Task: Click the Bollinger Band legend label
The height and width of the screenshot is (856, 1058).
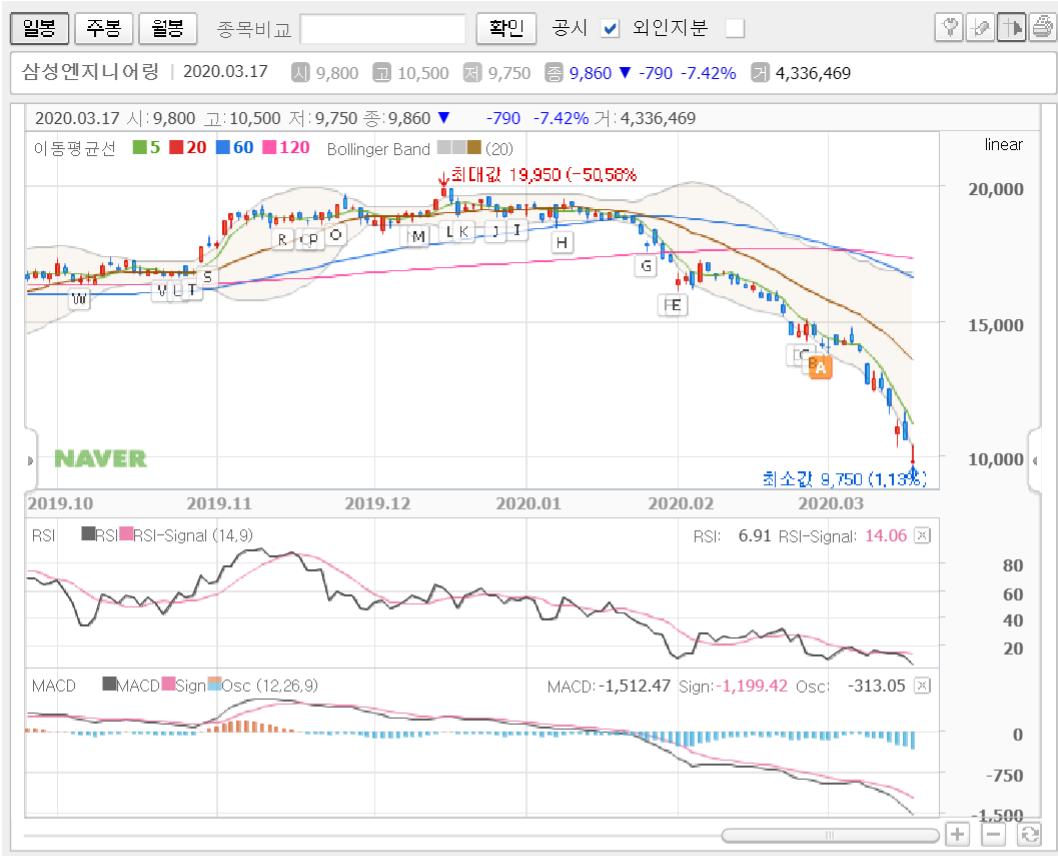Action: point(378,149)
